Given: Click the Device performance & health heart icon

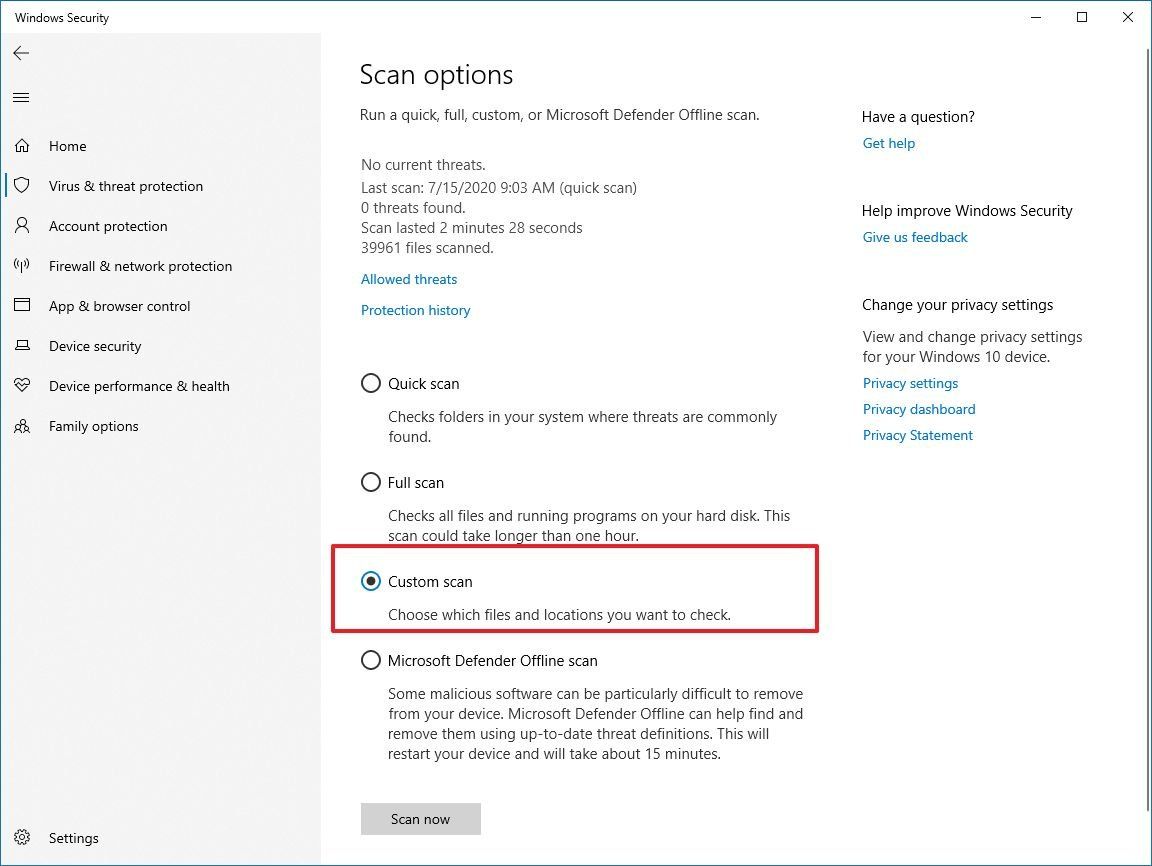Looking at the screenshot, I should tap(22, 386).
